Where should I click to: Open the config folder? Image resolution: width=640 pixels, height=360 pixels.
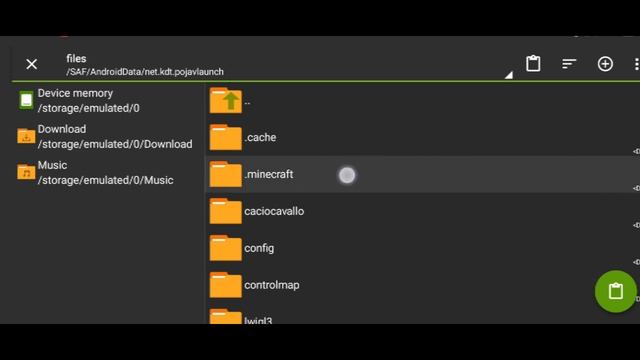coord(422,248)
